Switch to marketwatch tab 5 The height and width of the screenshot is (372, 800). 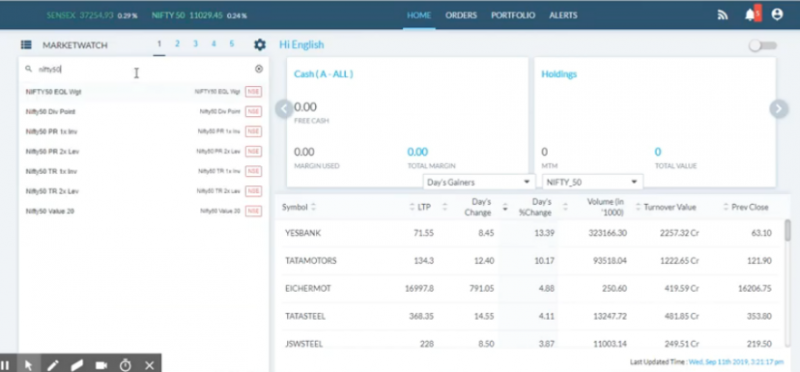click(232, 44)
